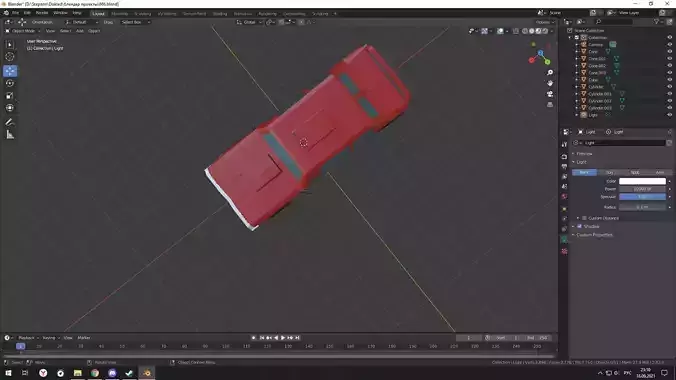Activate the Rotate tool
The height and width of the screenshot is (380, 676).
click(10, 83)
